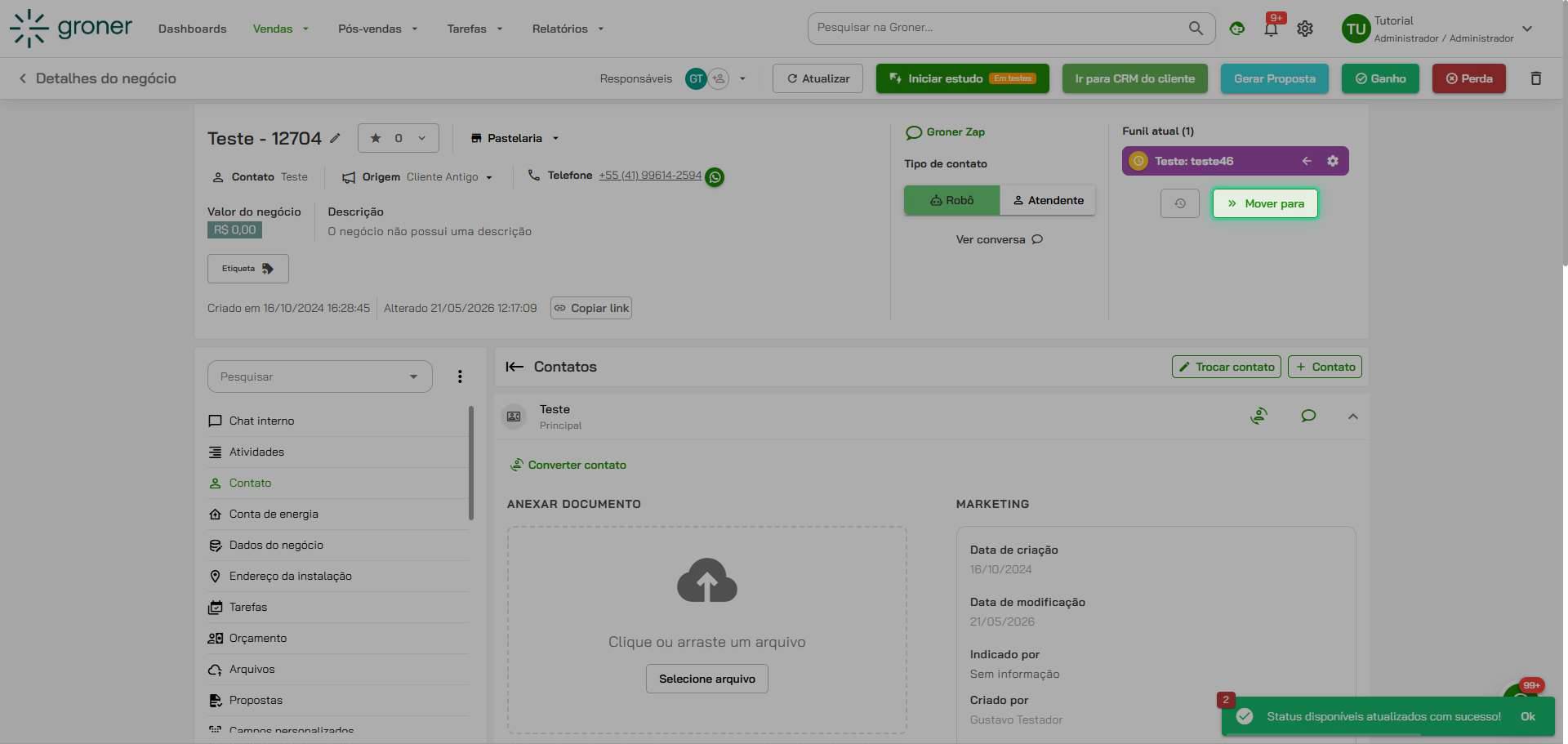This screenshot has width=1568, height=744.
Task: Select Conta de energia in the side list
Action: point(338,514)
